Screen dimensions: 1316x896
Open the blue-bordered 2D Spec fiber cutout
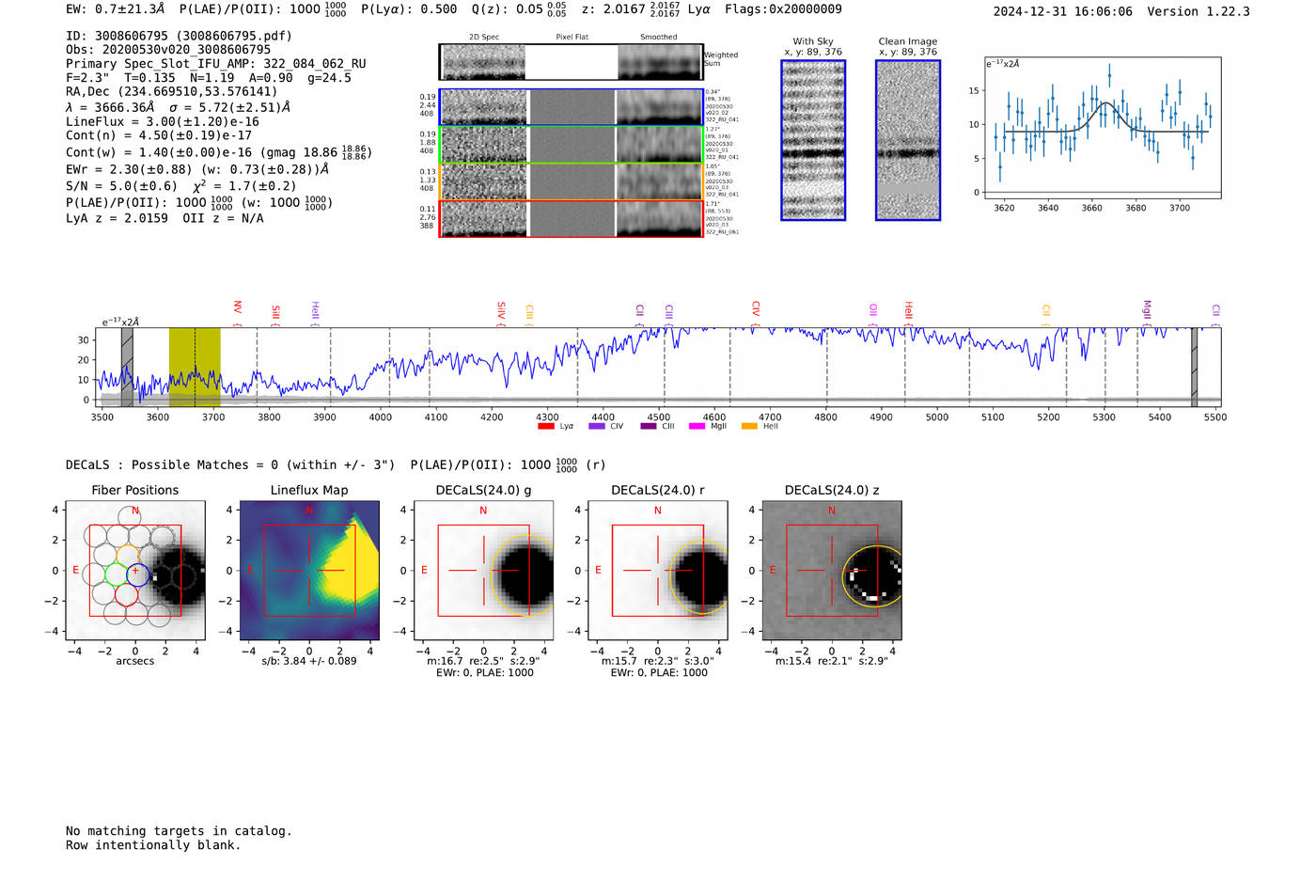coord(483,107)
